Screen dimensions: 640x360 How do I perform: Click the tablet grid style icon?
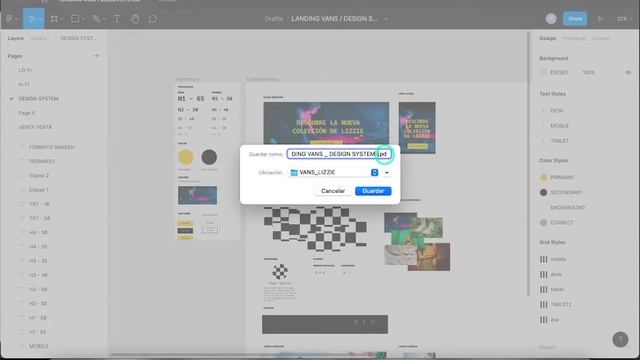[x=544, y=289]
